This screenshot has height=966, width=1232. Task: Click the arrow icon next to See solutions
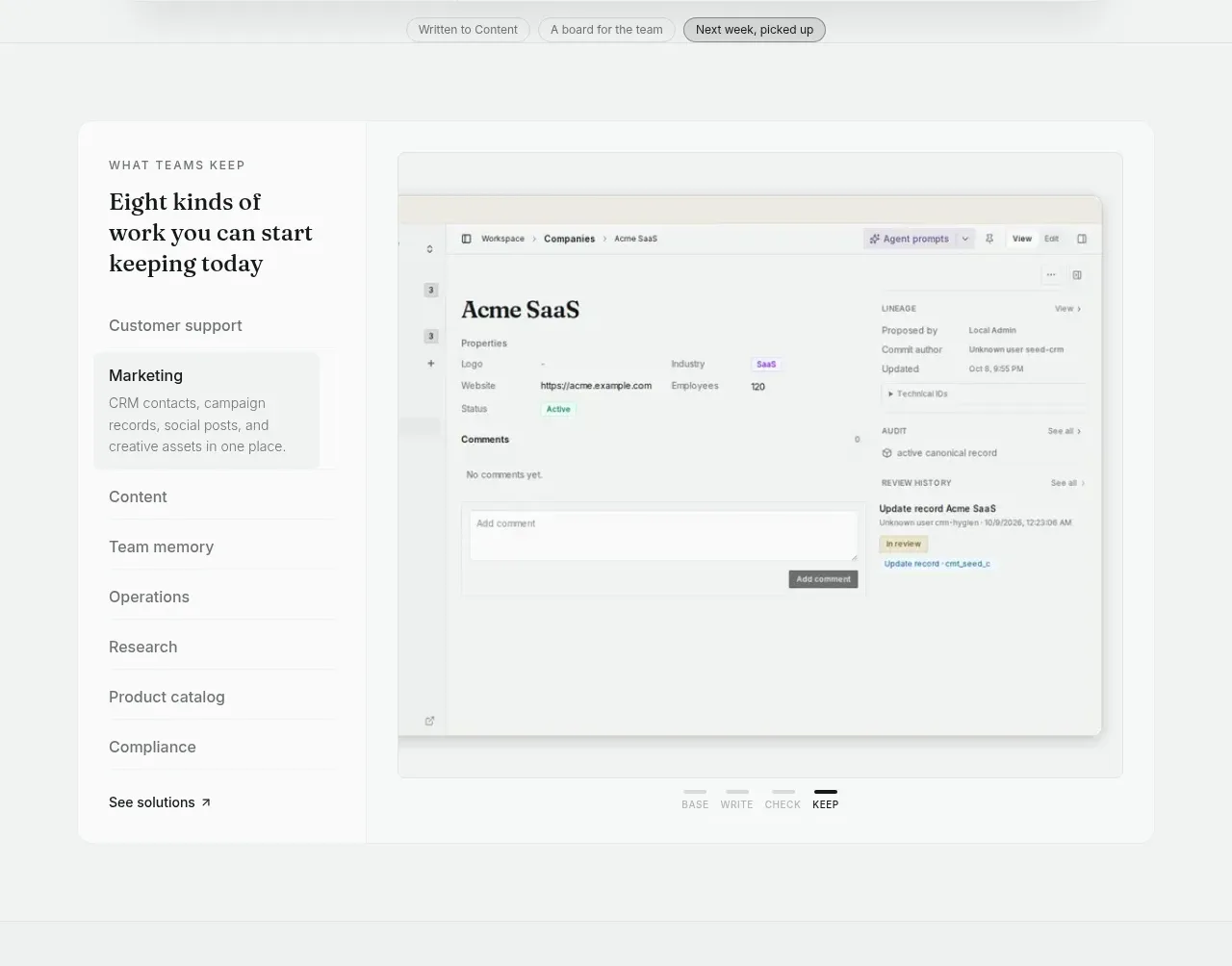click(206, 802)
